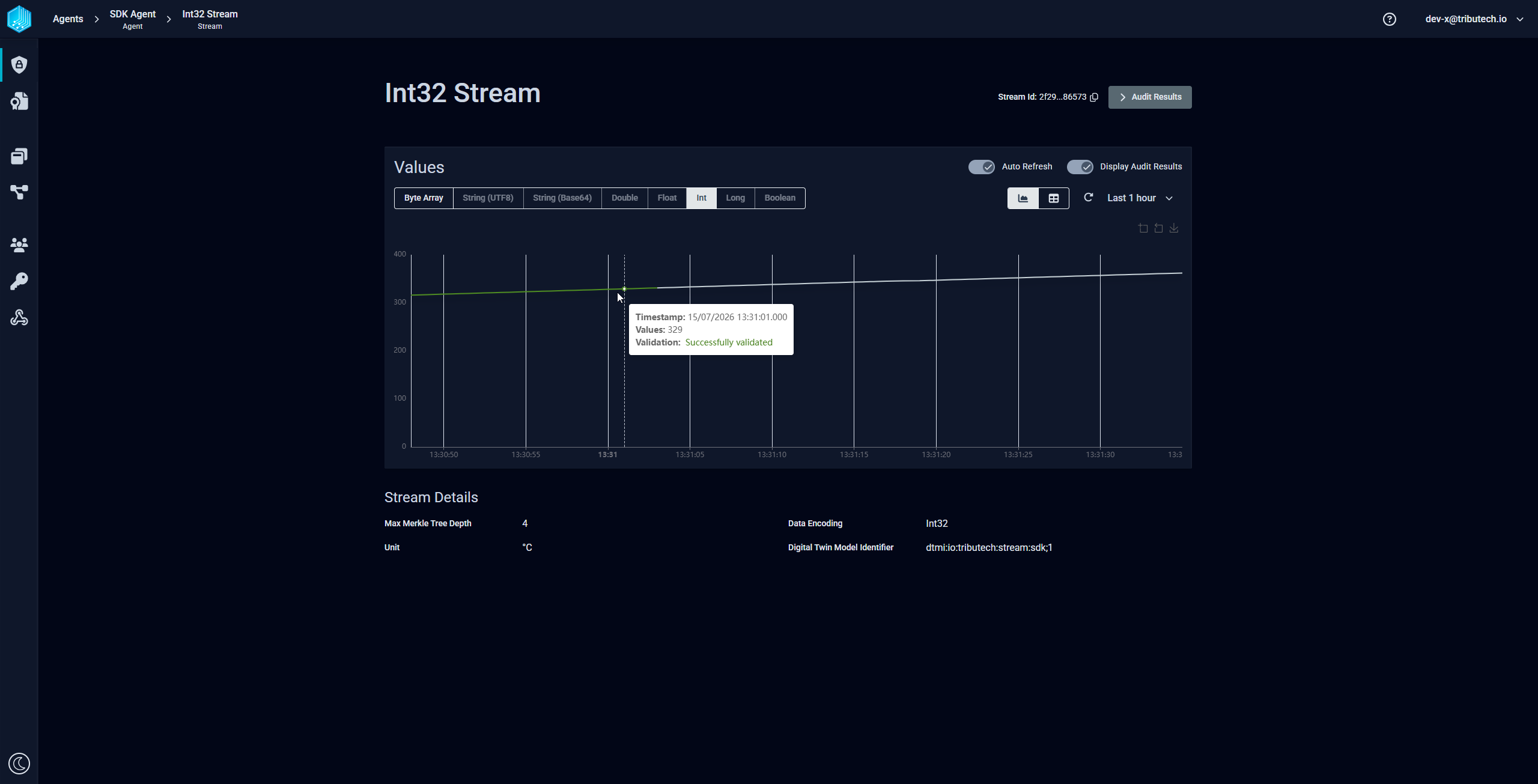Download the chart as image
The height and width of the screenshot is (784, 1538).
(x=1174, y=228)
